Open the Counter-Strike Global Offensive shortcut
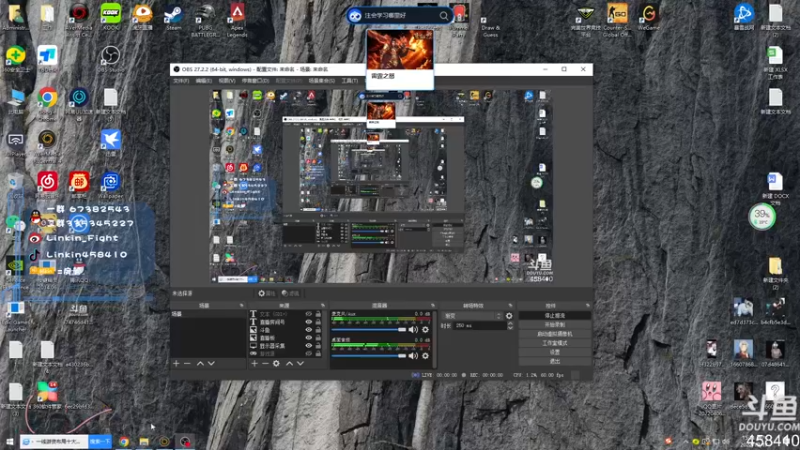 (617, 19)
